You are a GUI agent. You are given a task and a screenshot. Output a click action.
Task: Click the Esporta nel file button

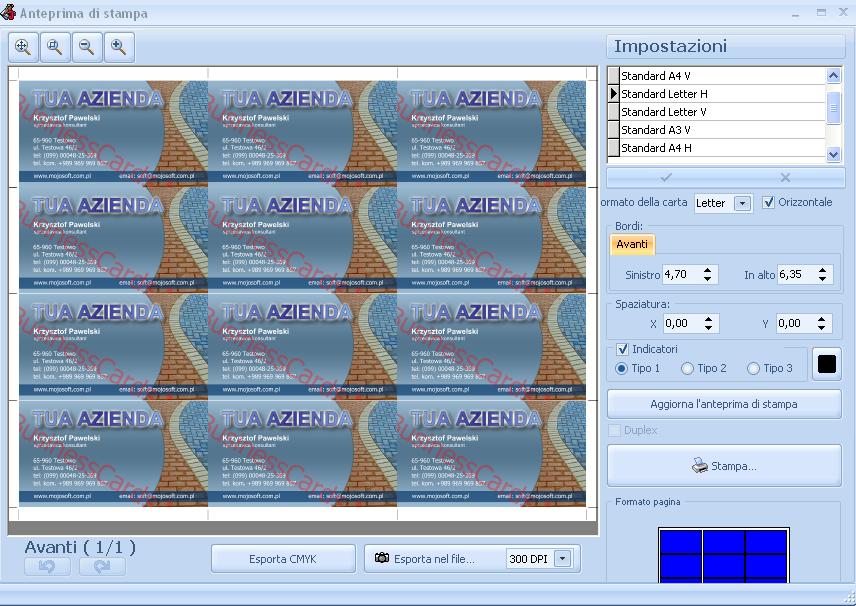tap(433, 559)
